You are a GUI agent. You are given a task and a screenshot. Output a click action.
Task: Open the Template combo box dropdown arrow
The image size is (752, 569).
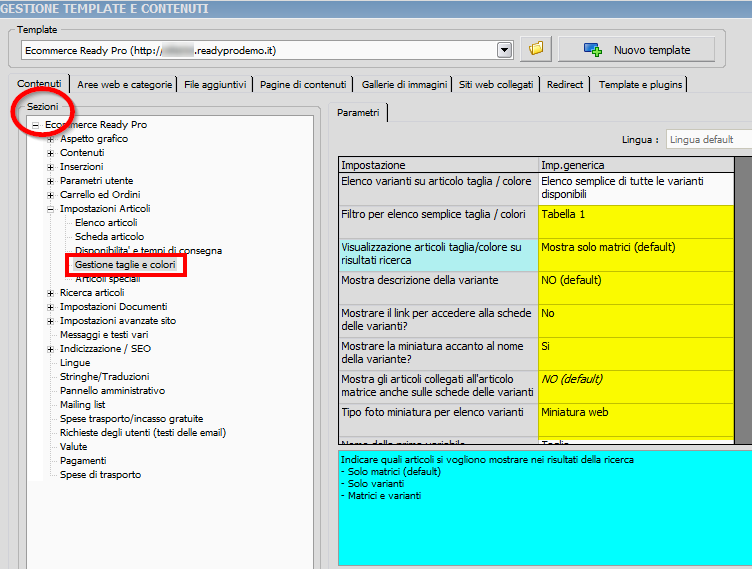[504, 50]
